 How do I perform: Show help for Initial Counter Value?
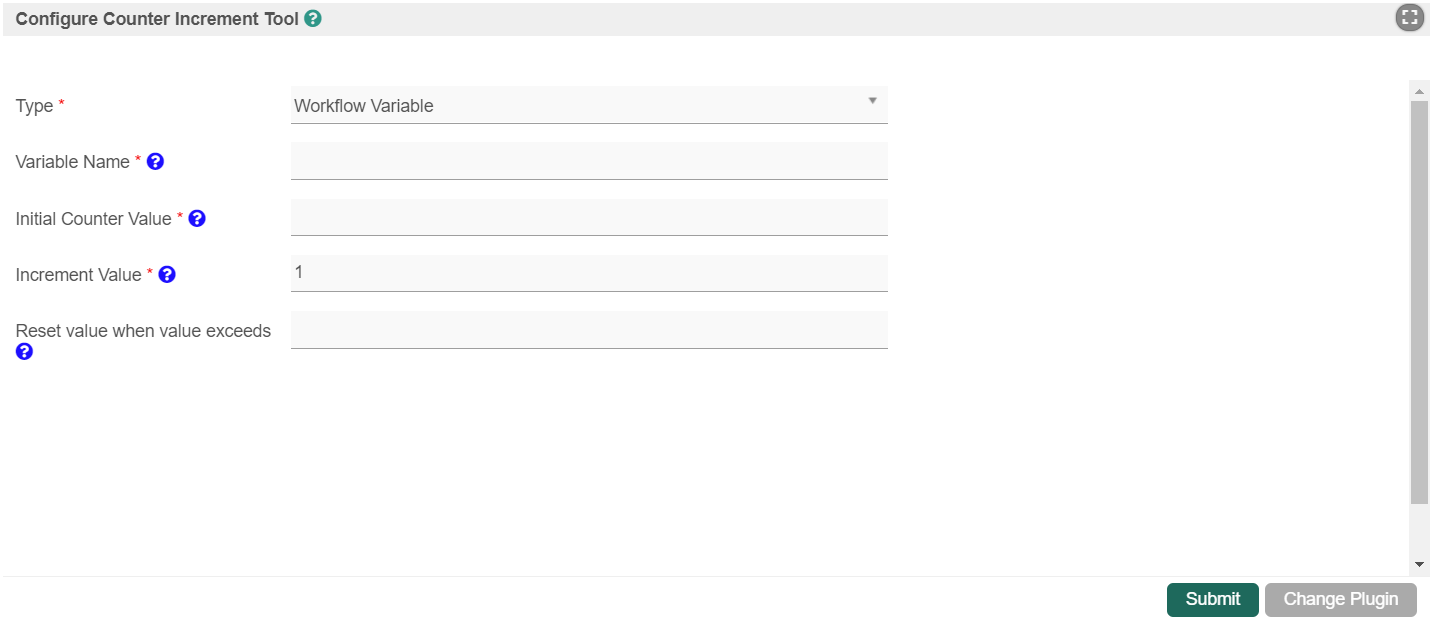(x=197, y=218)
